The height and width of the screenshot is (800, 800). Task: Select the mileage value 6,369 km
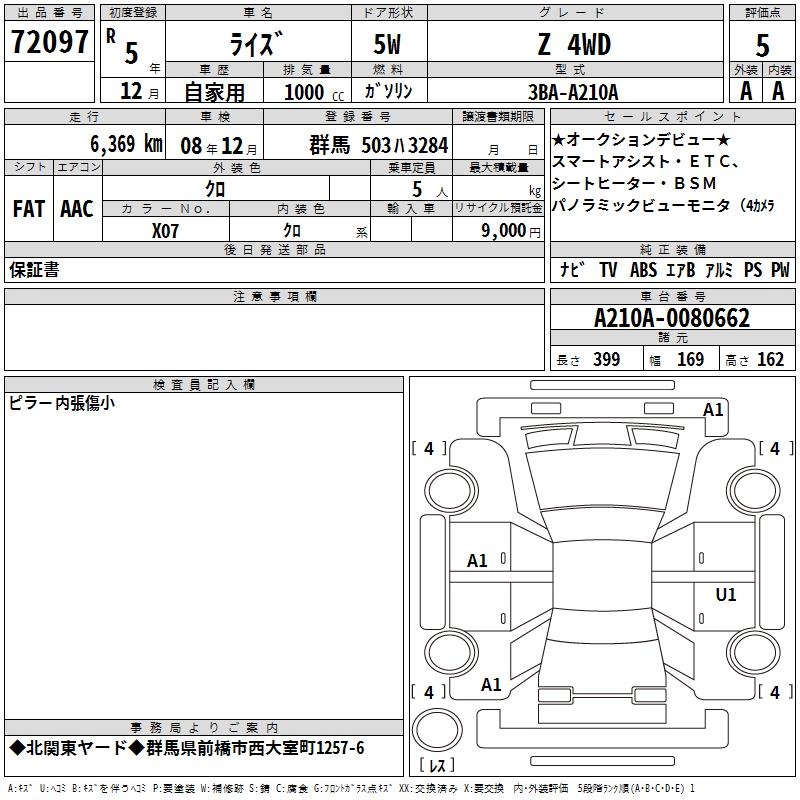[x=127, y=144]
